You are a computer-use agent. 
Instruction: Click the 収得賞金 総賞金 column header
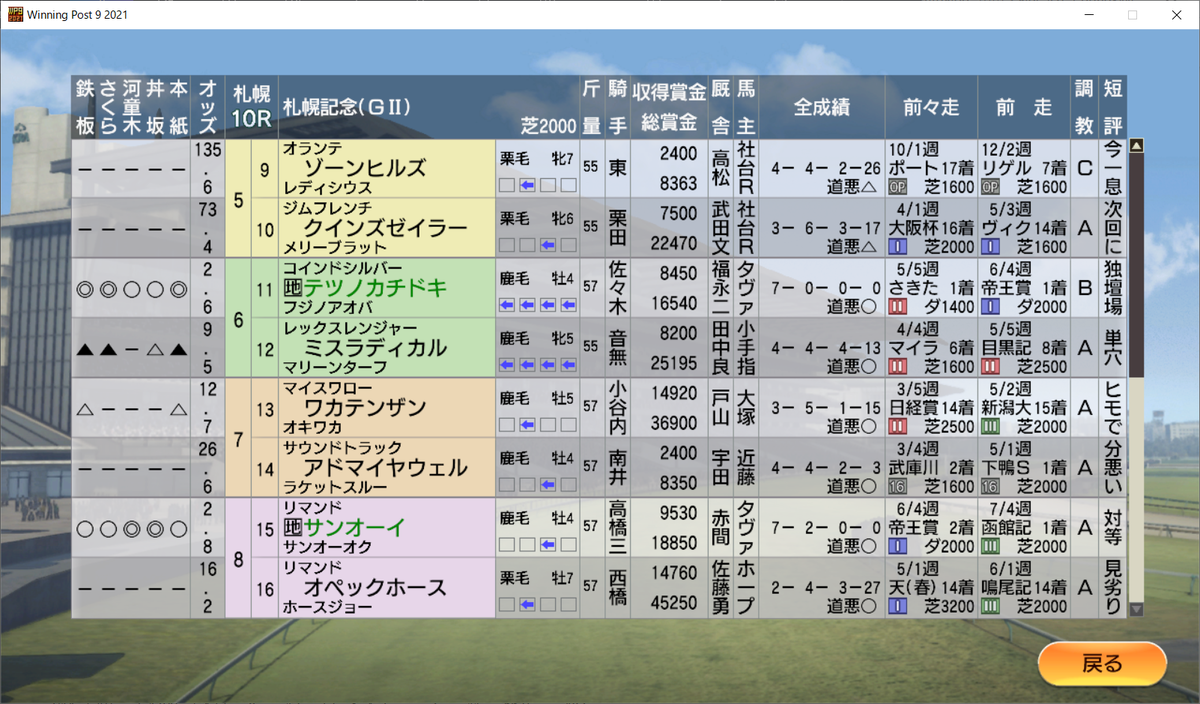[x=668, y=106]
